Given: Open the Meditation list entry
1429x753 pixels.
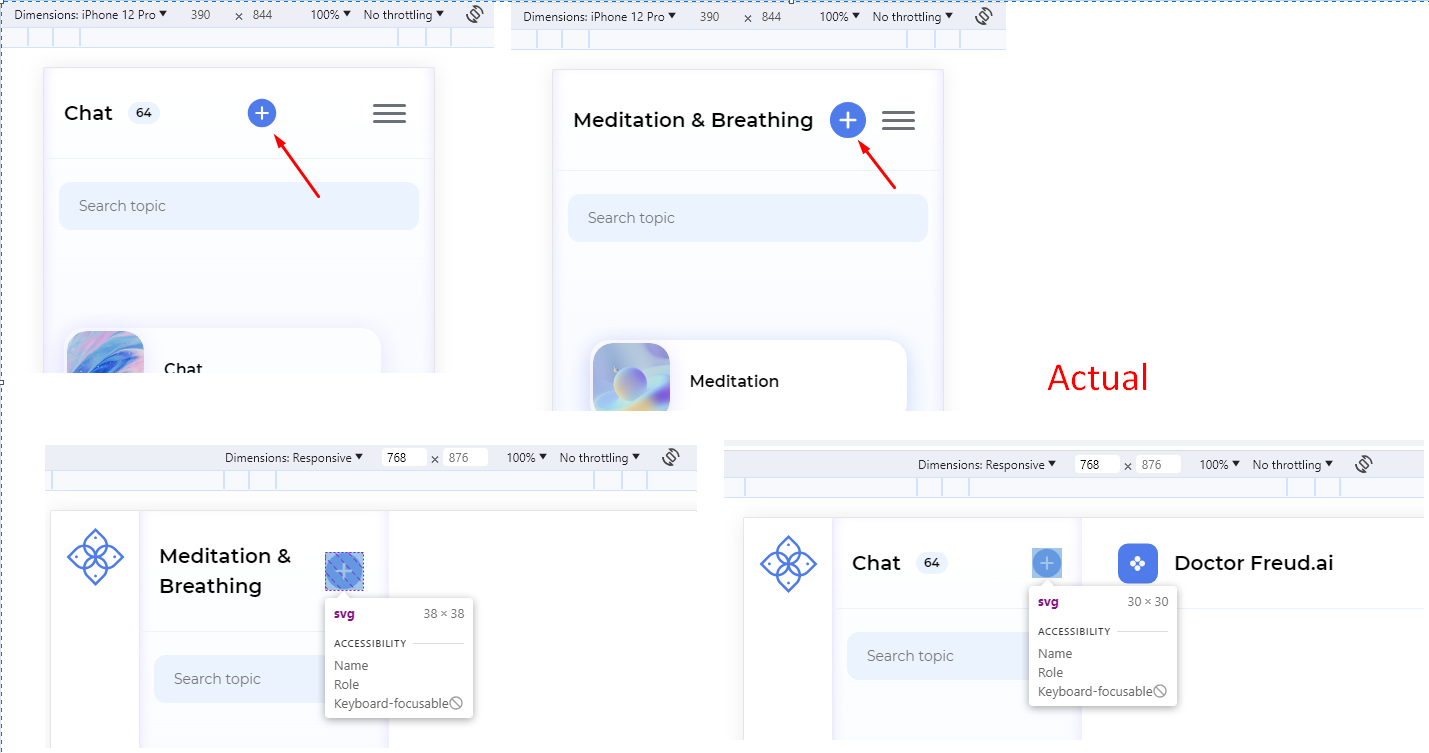Looking at the screenshot, I should 734,382.
